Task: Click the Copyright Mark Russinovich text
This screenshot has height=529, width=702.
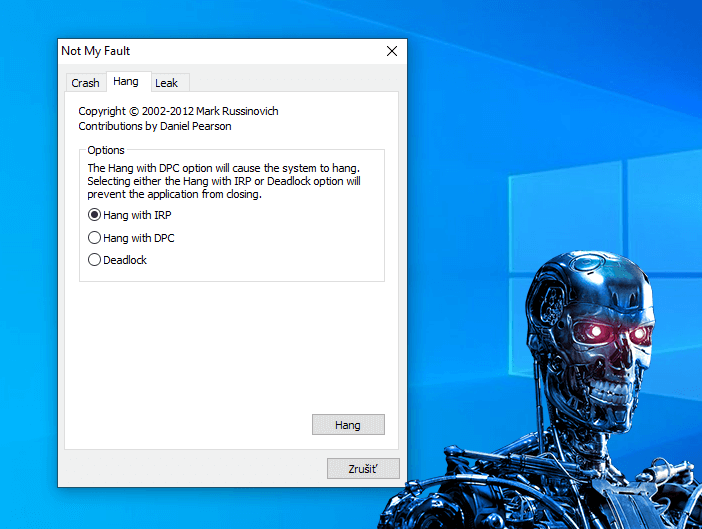Action: (x=178, y=111)
